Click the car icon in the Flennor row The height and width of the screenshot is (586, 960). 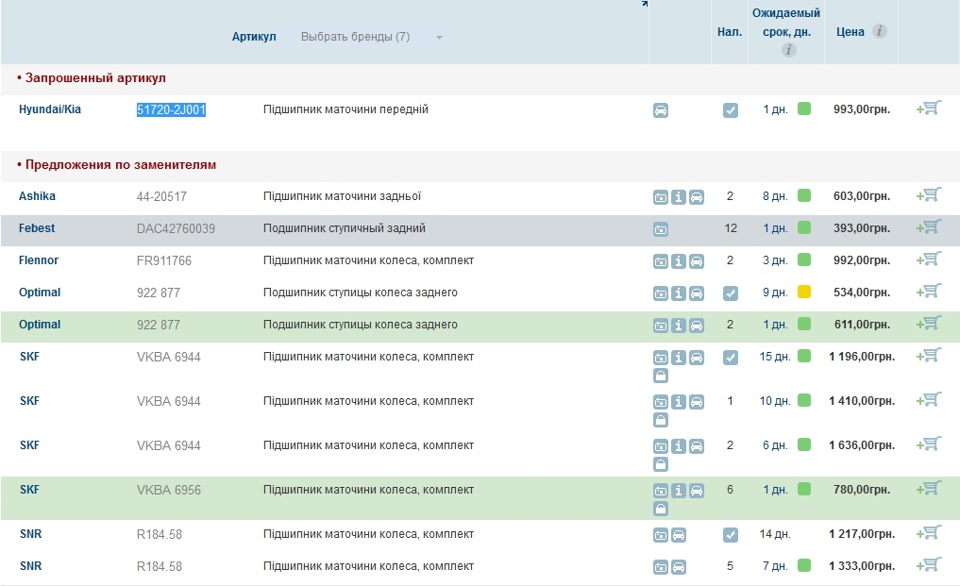coord(696,261)
